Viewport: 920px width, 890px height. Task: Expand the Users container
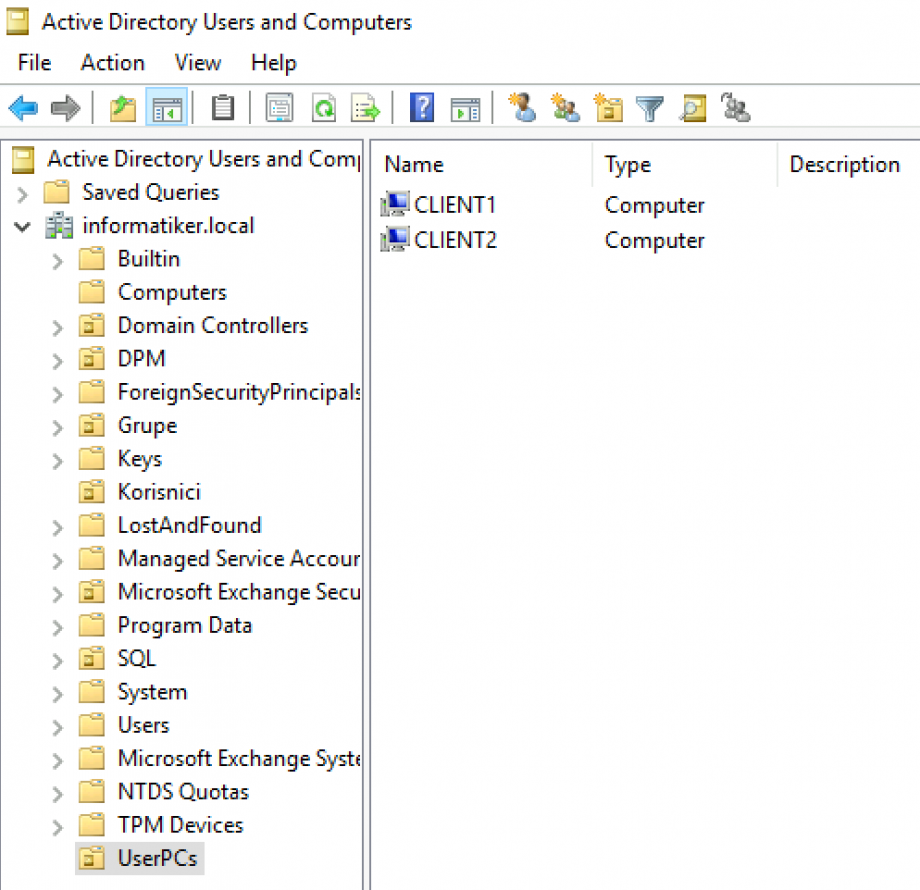pos(57,725)
